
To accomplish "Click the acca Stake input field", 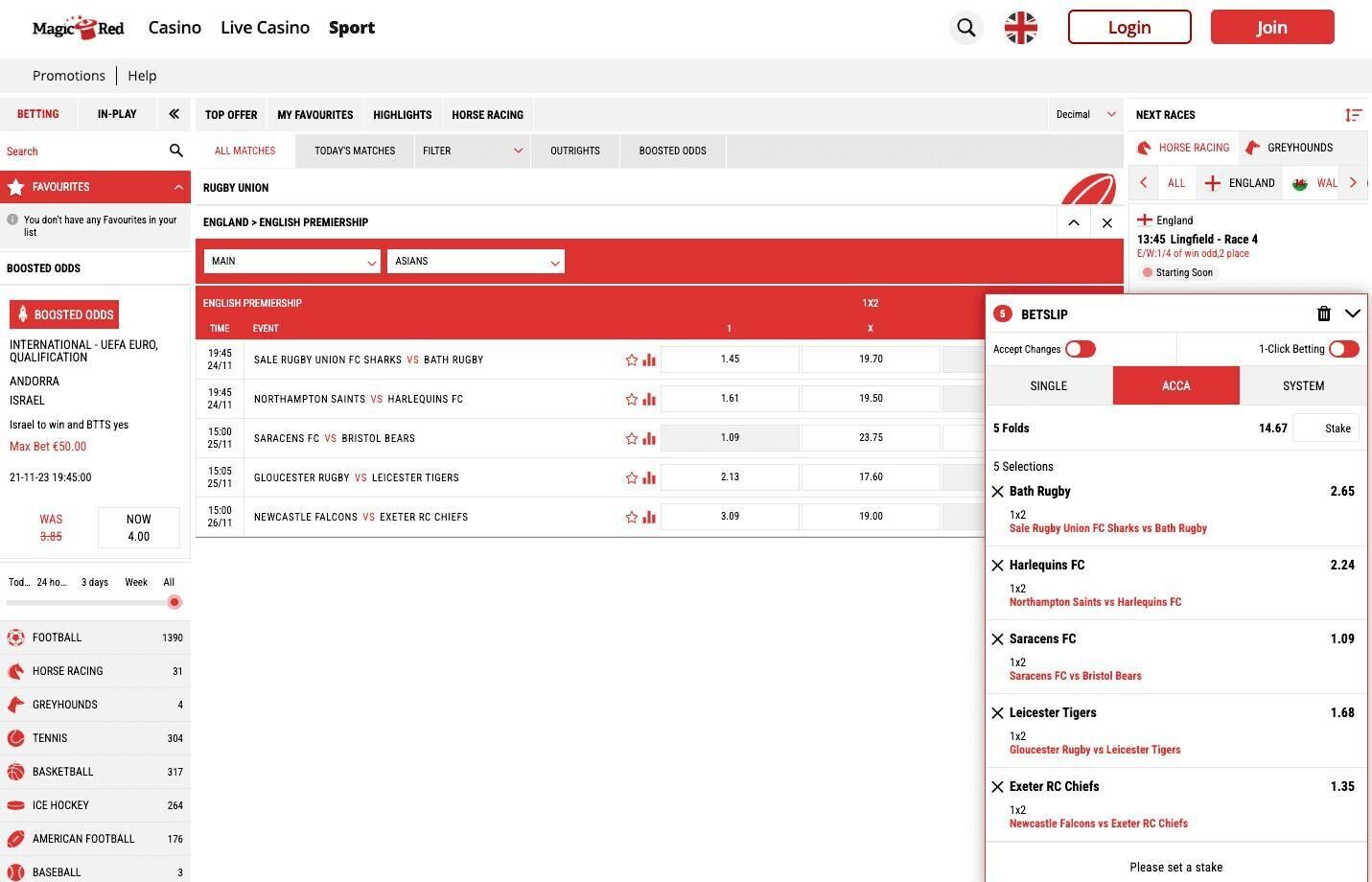I will 1326,429.
